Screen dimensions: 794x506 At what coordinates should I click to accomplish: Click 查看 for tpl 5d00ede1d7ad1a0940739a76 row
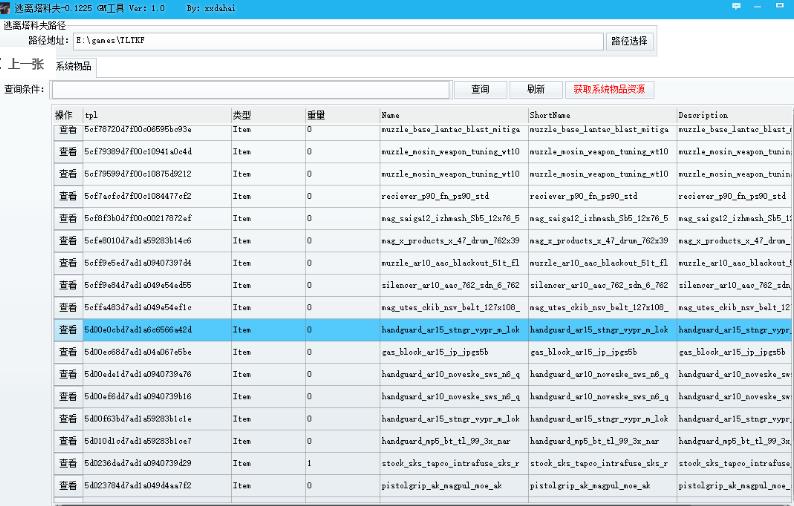(68, 374)
